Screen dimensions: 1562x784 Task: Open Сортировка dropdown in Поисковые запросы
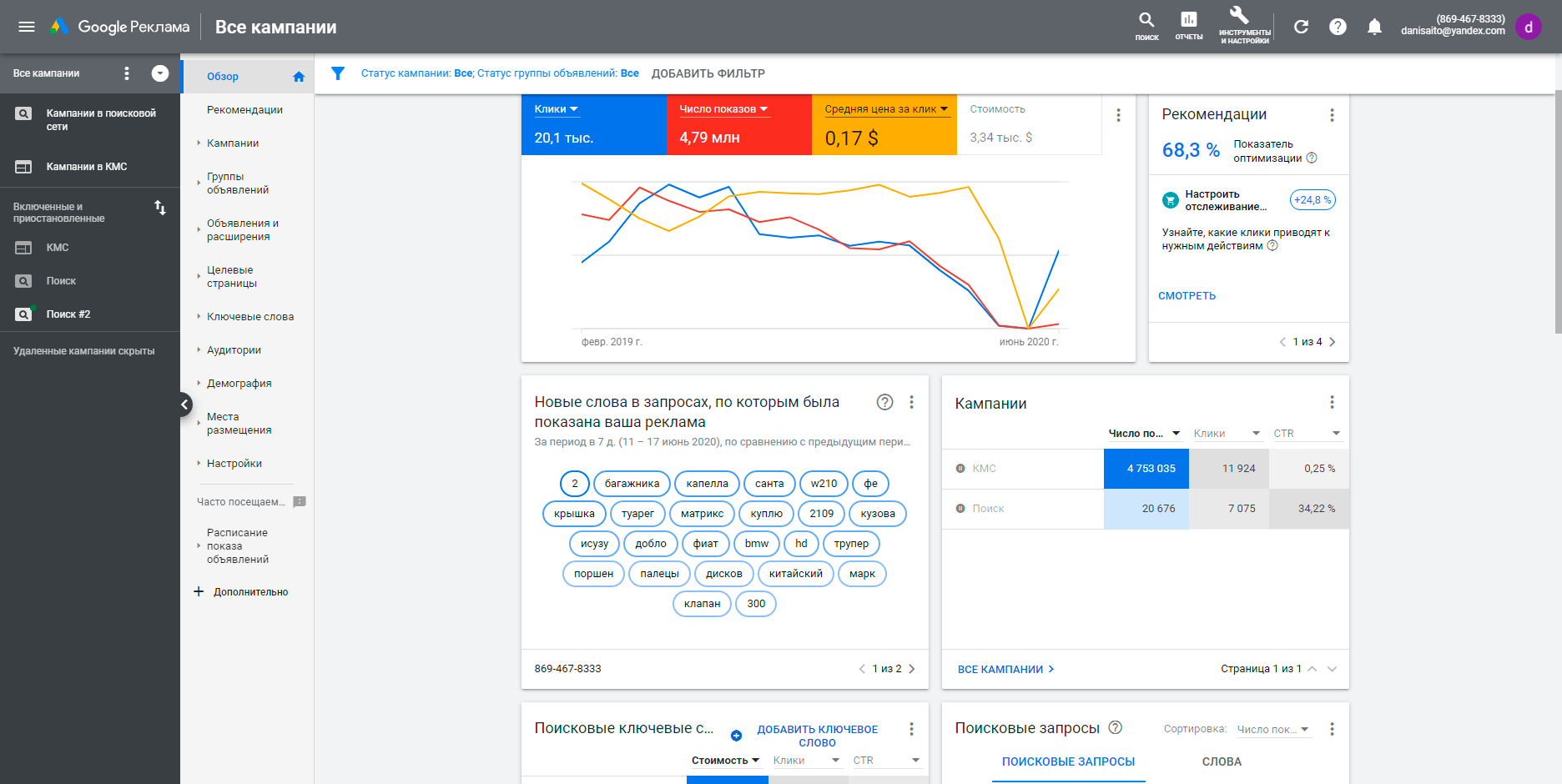(1273, 730)
